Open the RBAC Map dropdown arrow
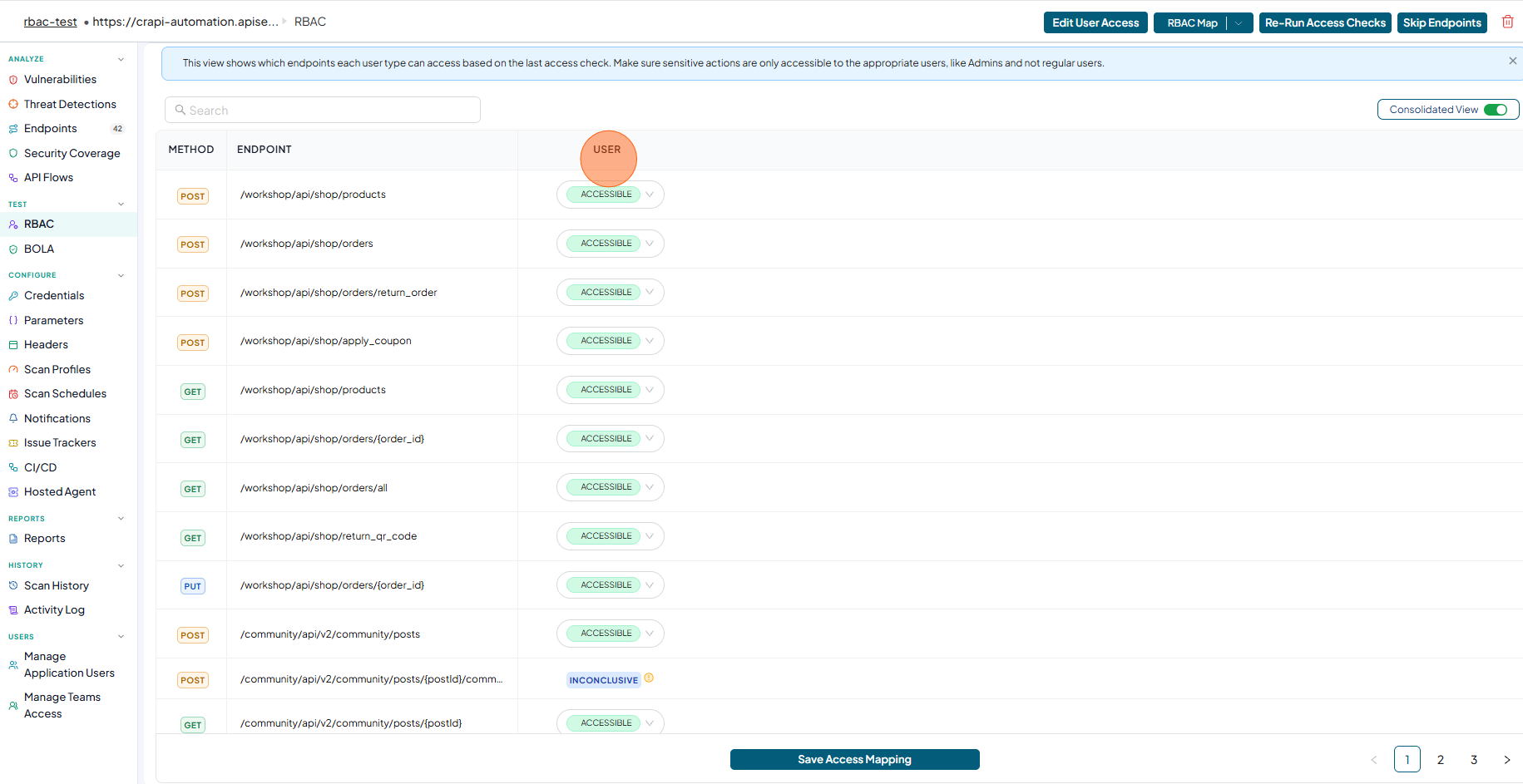 (x=1239, y=23)
